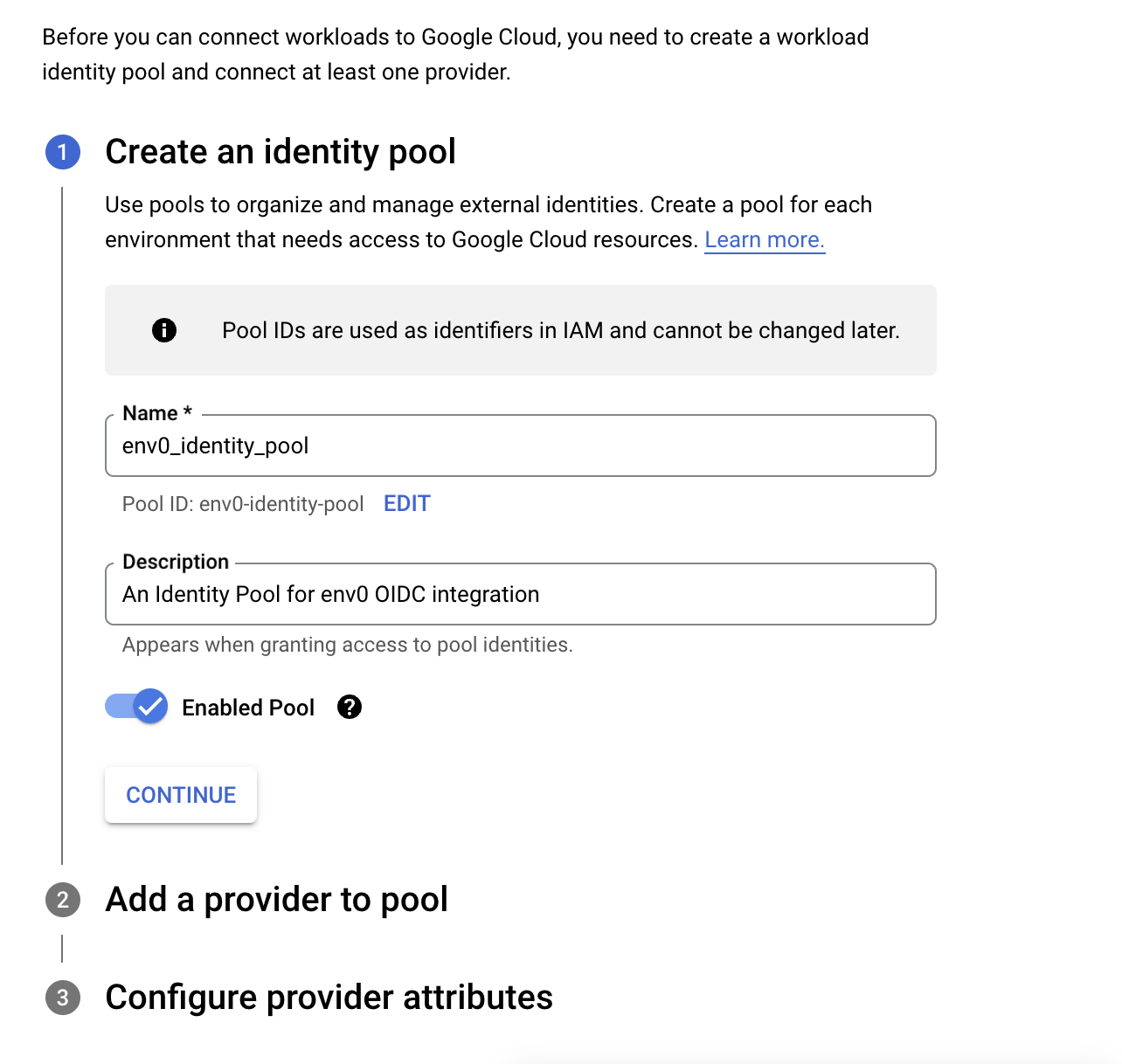Toggle the Enabled Pool switch off
This screenshot has width=1122, height=1064.
click(x=137, y=706)
